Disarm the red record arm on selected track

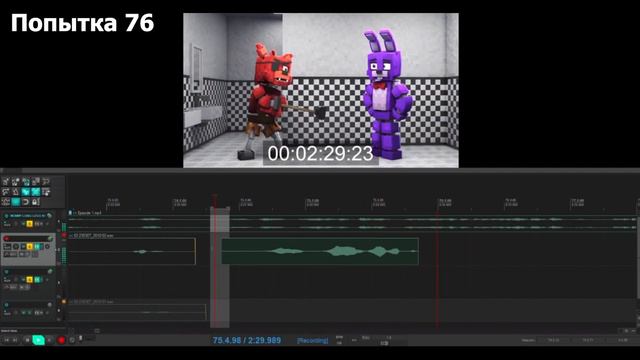[x=6, y=238]
